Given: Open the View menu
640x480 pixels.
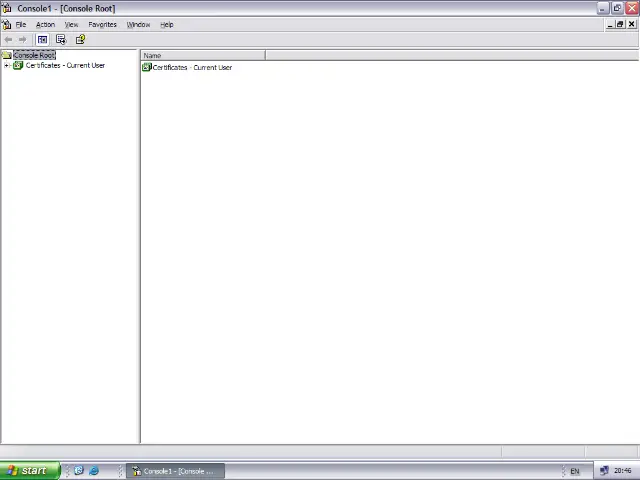Looking at the screenshot, I should (x=71, y=24).
